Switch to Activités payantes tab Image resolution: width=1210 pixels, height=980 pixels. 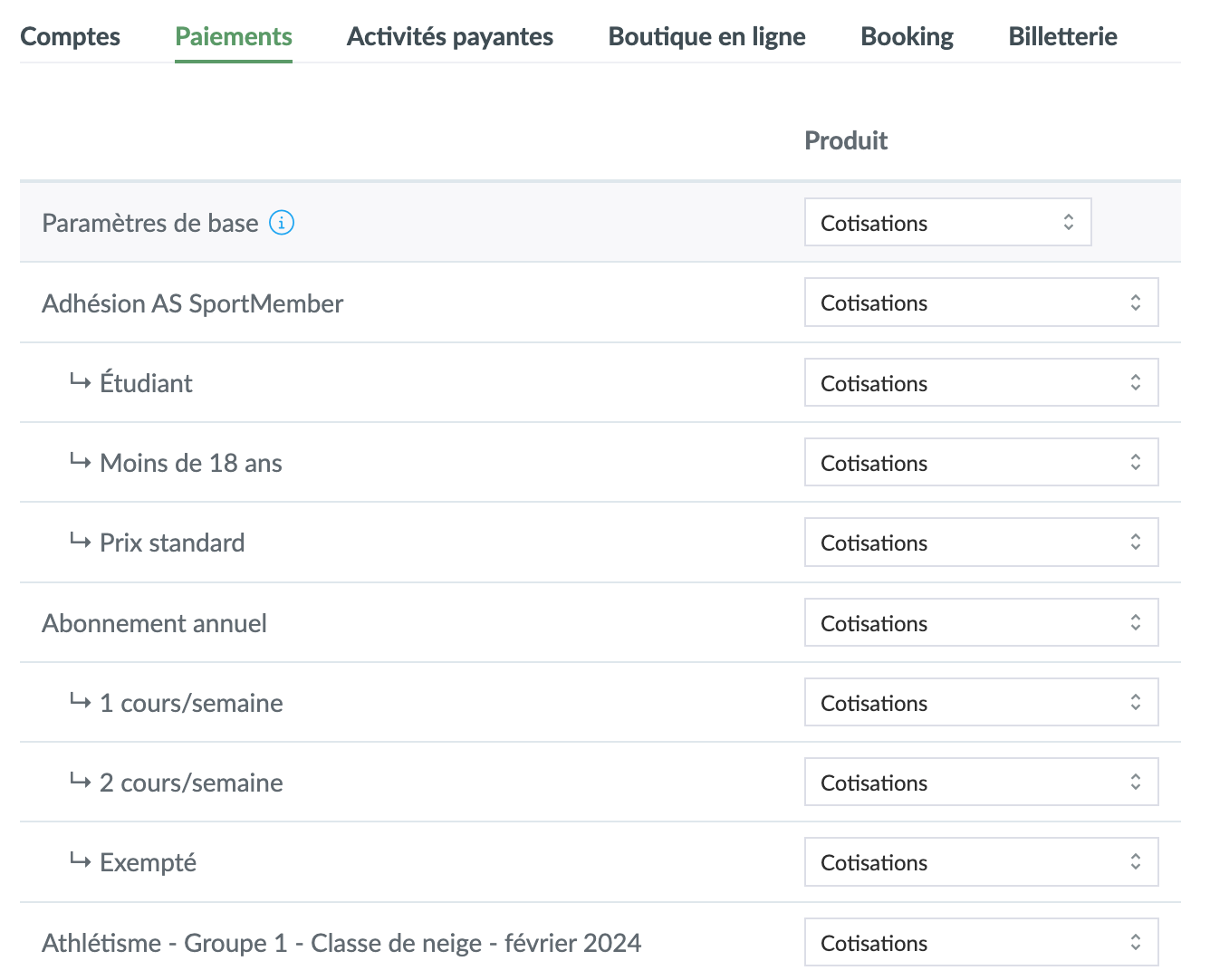pyautogui.click(x=450, y=37)
